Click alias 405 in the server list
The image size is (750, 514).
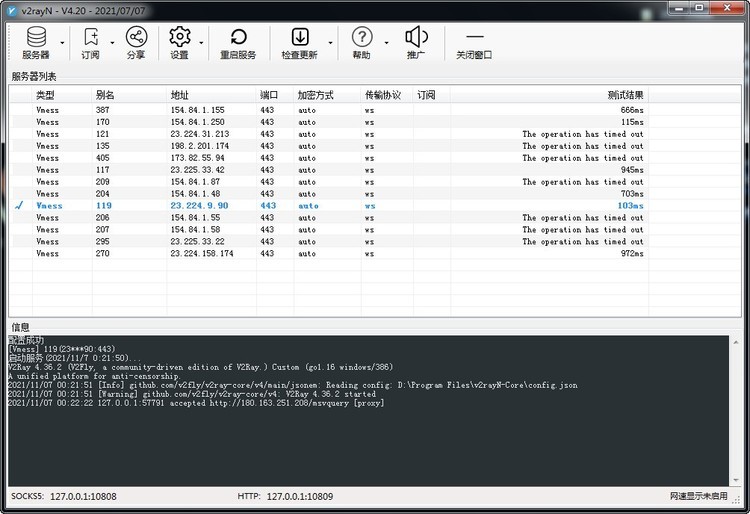(102, 158)
